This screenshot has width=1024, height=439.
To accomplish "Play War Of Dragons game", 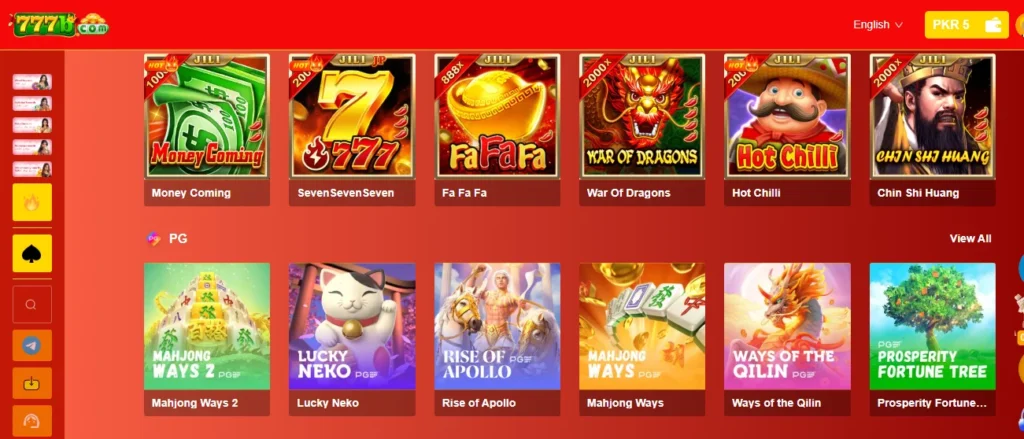I will (x=642, y=129).
